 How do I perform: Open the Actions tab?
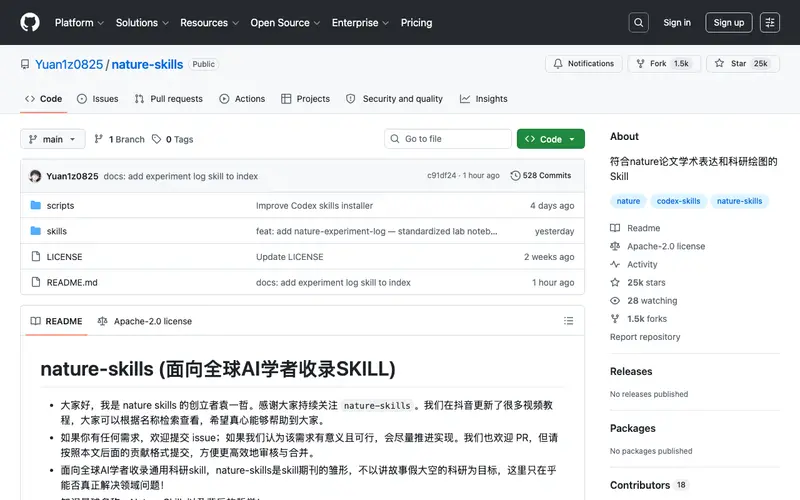pyautogui.click(x=242, y=99)
